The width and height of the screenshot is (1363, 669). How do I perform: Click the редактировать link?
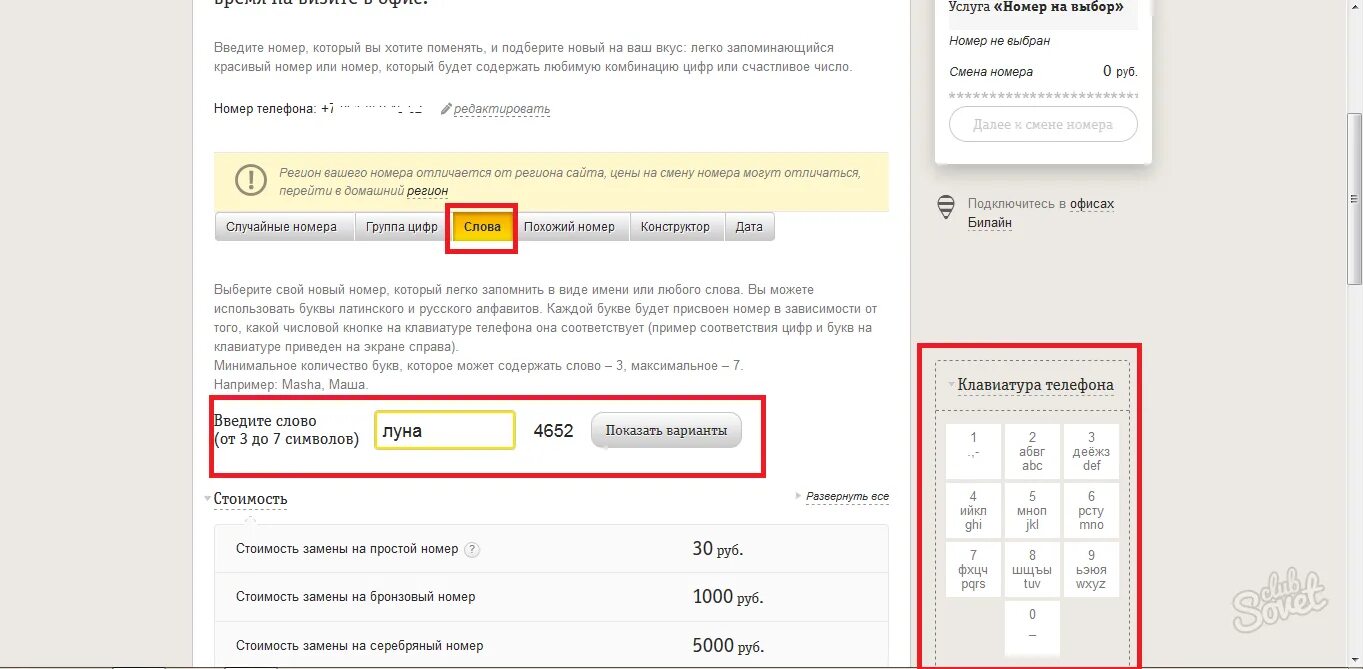502,109
